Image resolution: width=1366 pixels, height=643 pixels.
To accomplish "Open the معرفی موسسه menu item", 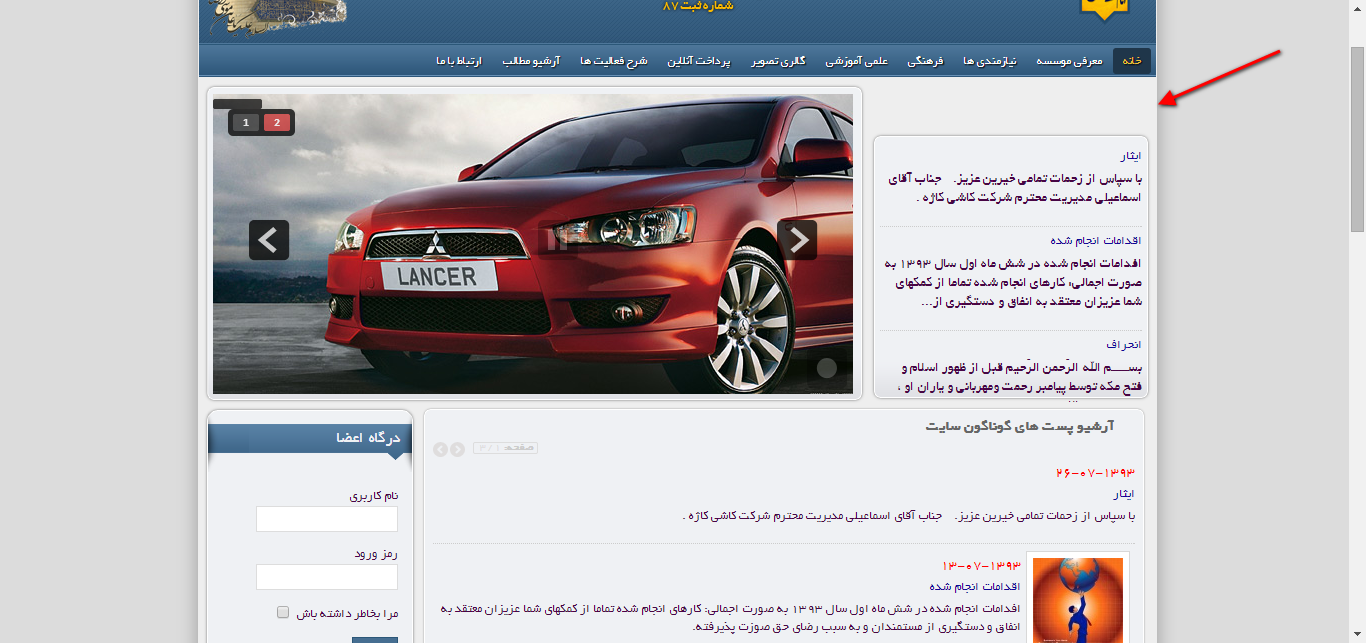I will (1069, 61).
